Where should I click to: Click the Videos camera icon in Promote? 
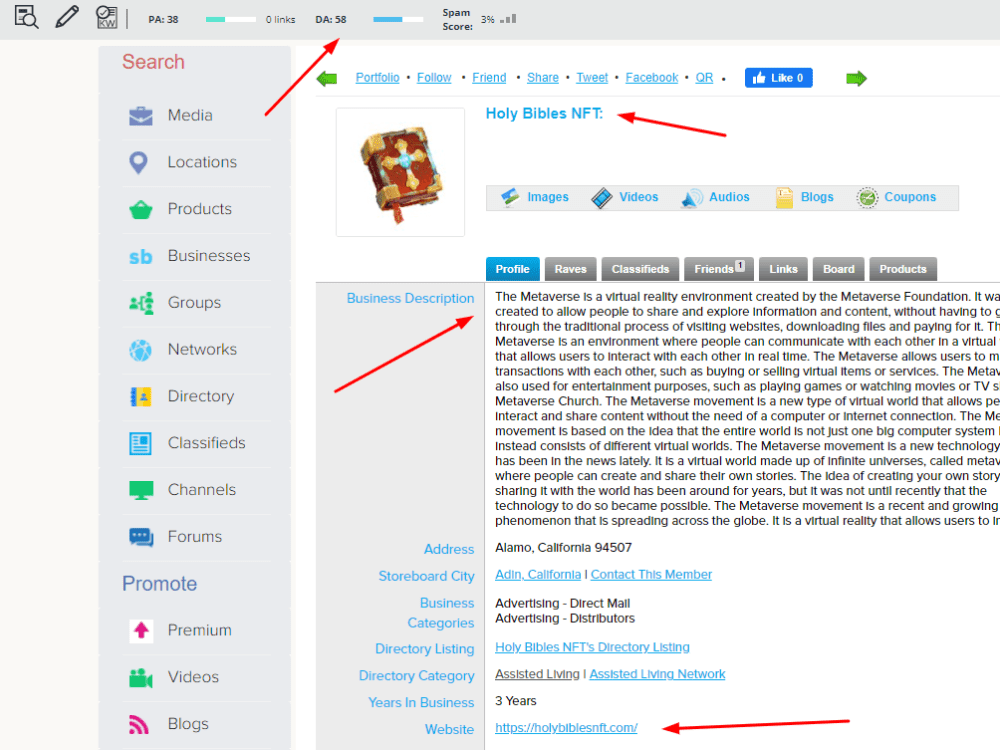pos(140,678)
